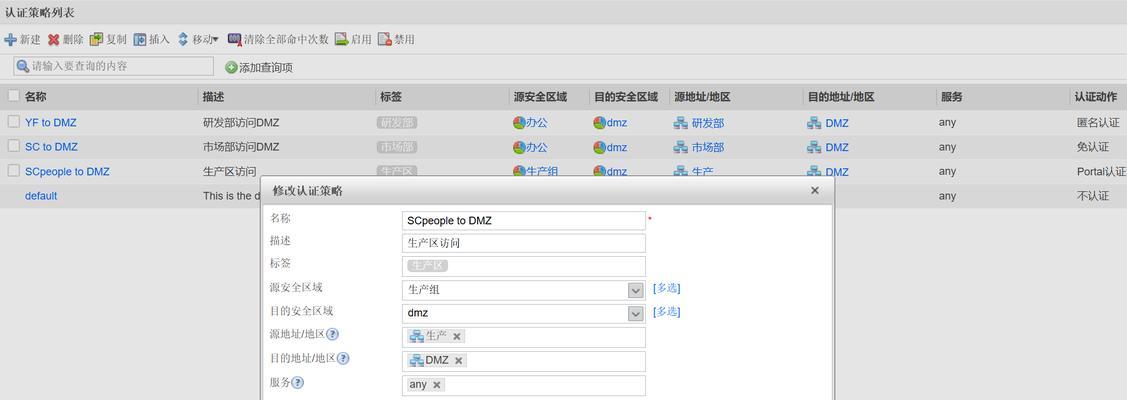
Task: Click 办公 zone icon in SC row
Action: click(x=519, y=147)
